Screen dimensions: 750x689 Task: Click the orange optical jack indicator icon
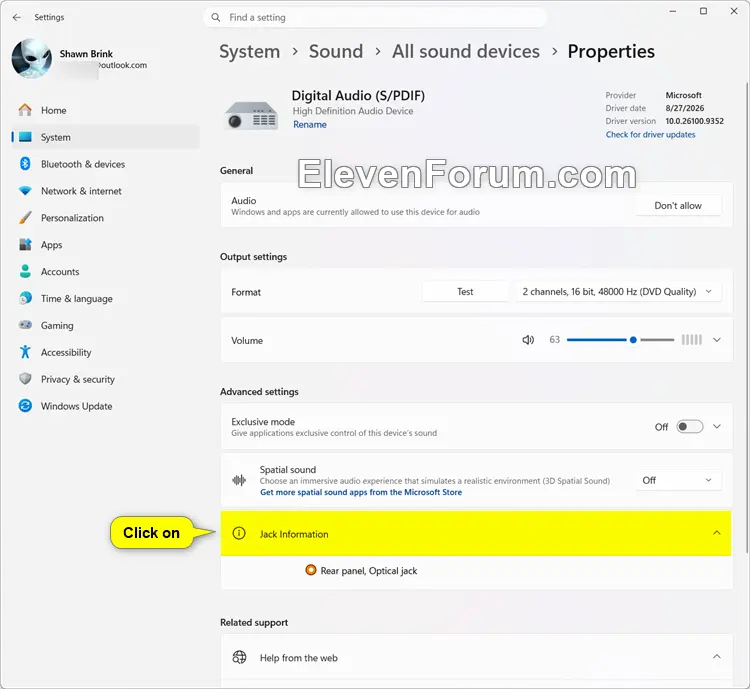coord(311,570)
